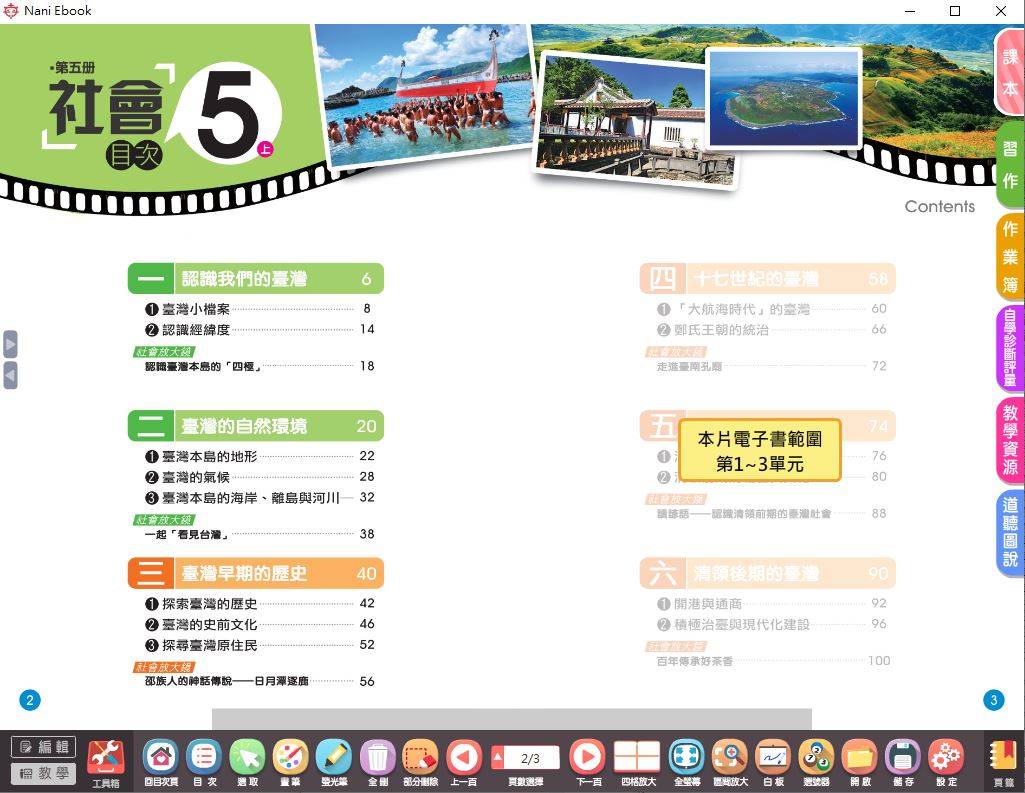
Task: Click the 全刪 trash can icon
Action: pos(378,762)
